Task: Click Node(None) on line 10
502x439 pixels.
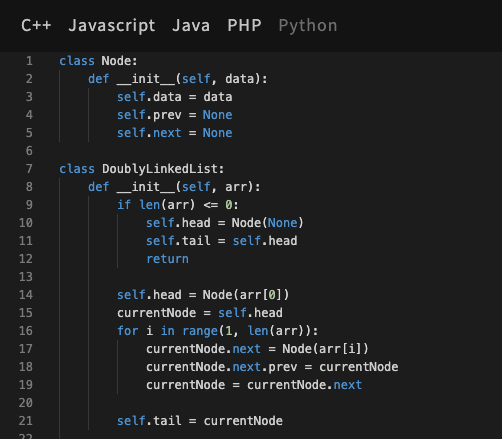Action: coord(268,223)
